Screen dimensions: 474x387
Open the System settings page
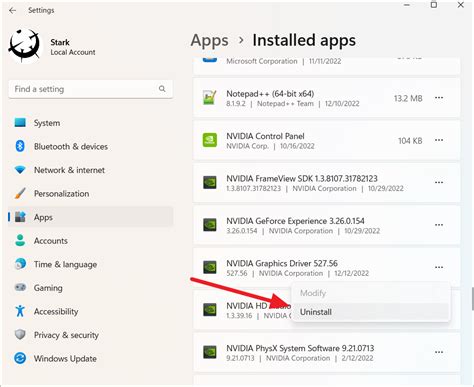[x=91, y=123]
